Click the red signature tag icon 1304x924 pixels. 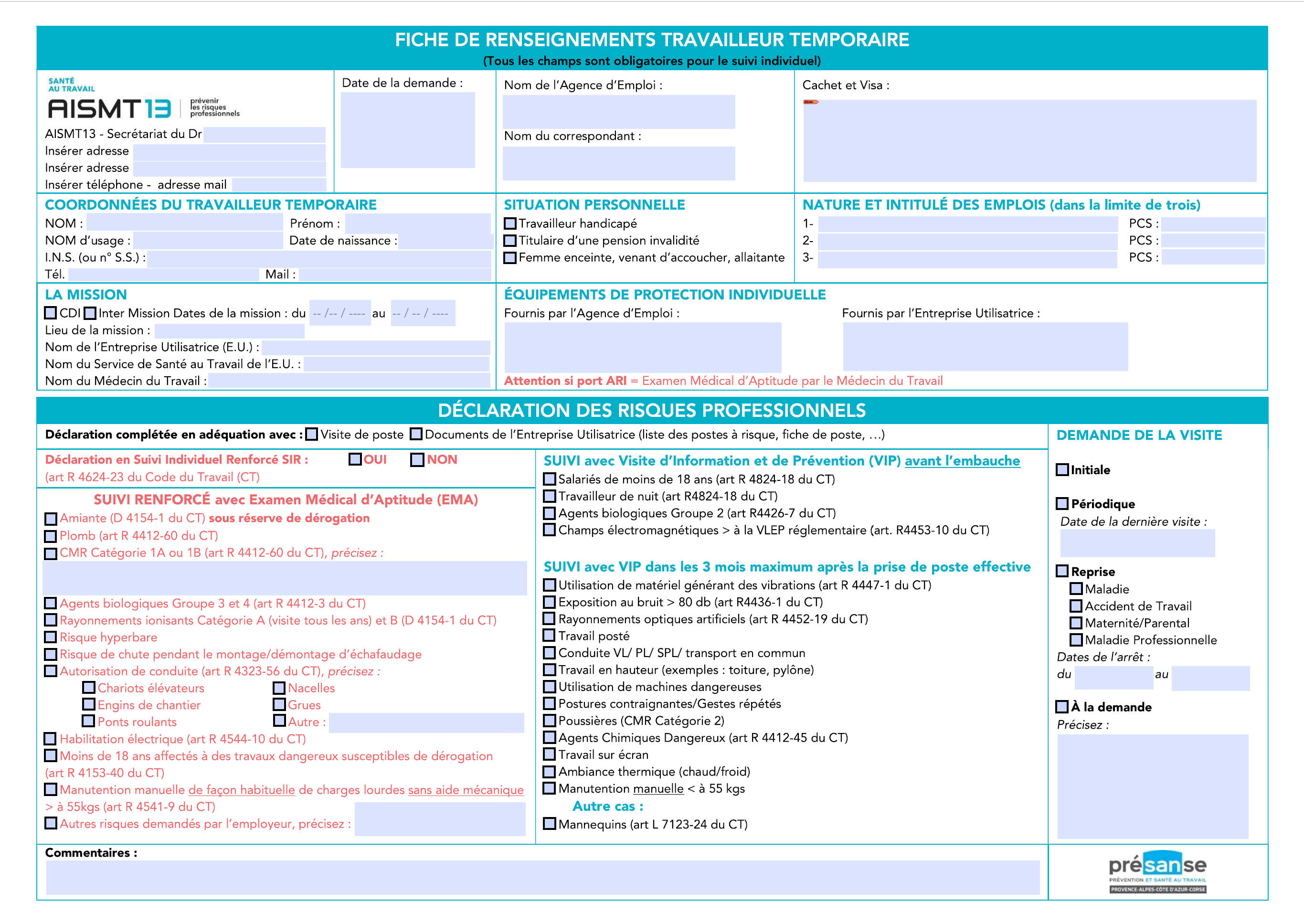pyautogui.click(x=810, y=102)
